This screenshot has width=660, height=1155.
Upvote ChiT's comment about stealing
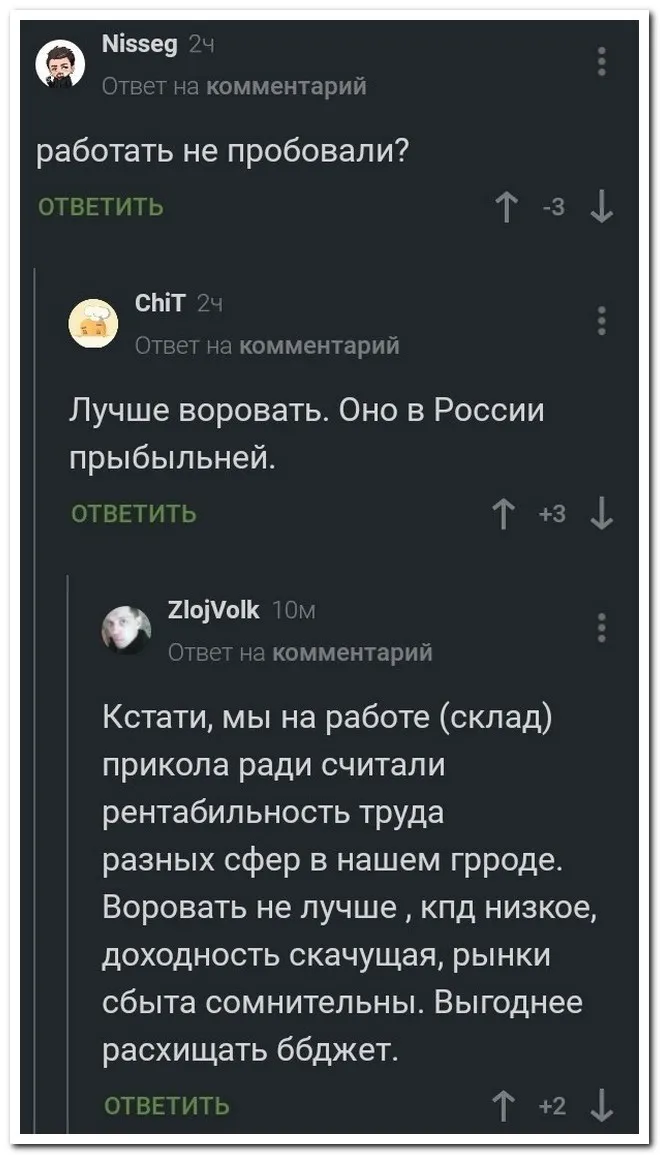[508, 515]
